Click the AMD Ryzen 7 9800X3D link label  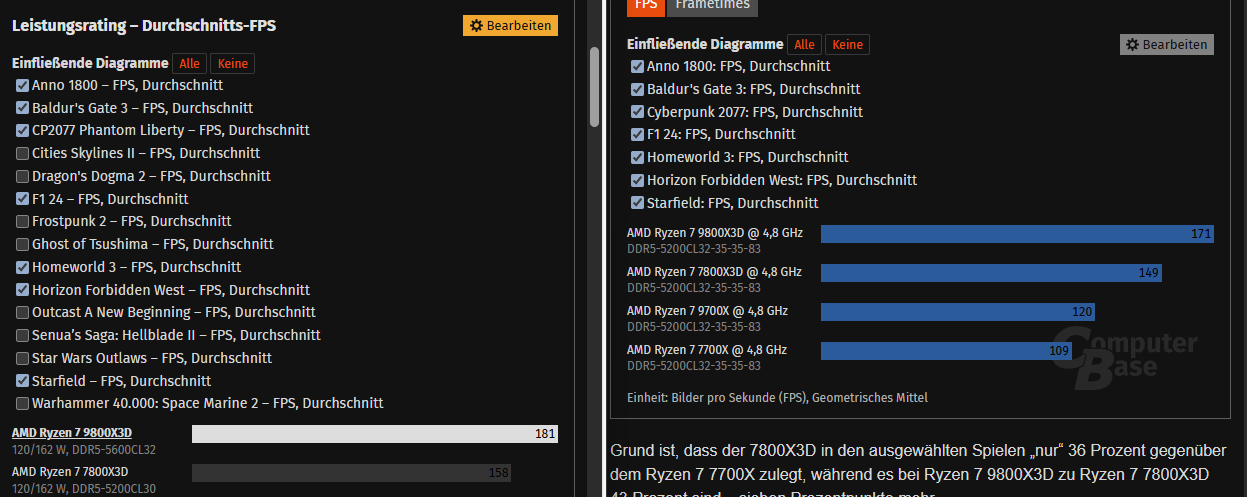[x=71, y=433]
